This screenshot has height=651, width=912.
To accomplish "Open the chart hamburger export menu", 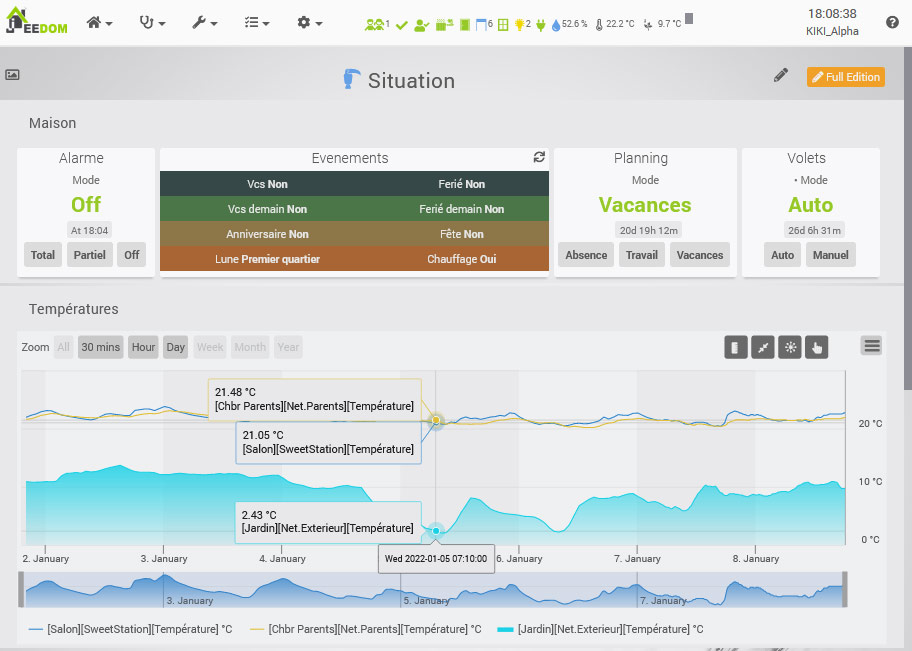I will point(872,346).
